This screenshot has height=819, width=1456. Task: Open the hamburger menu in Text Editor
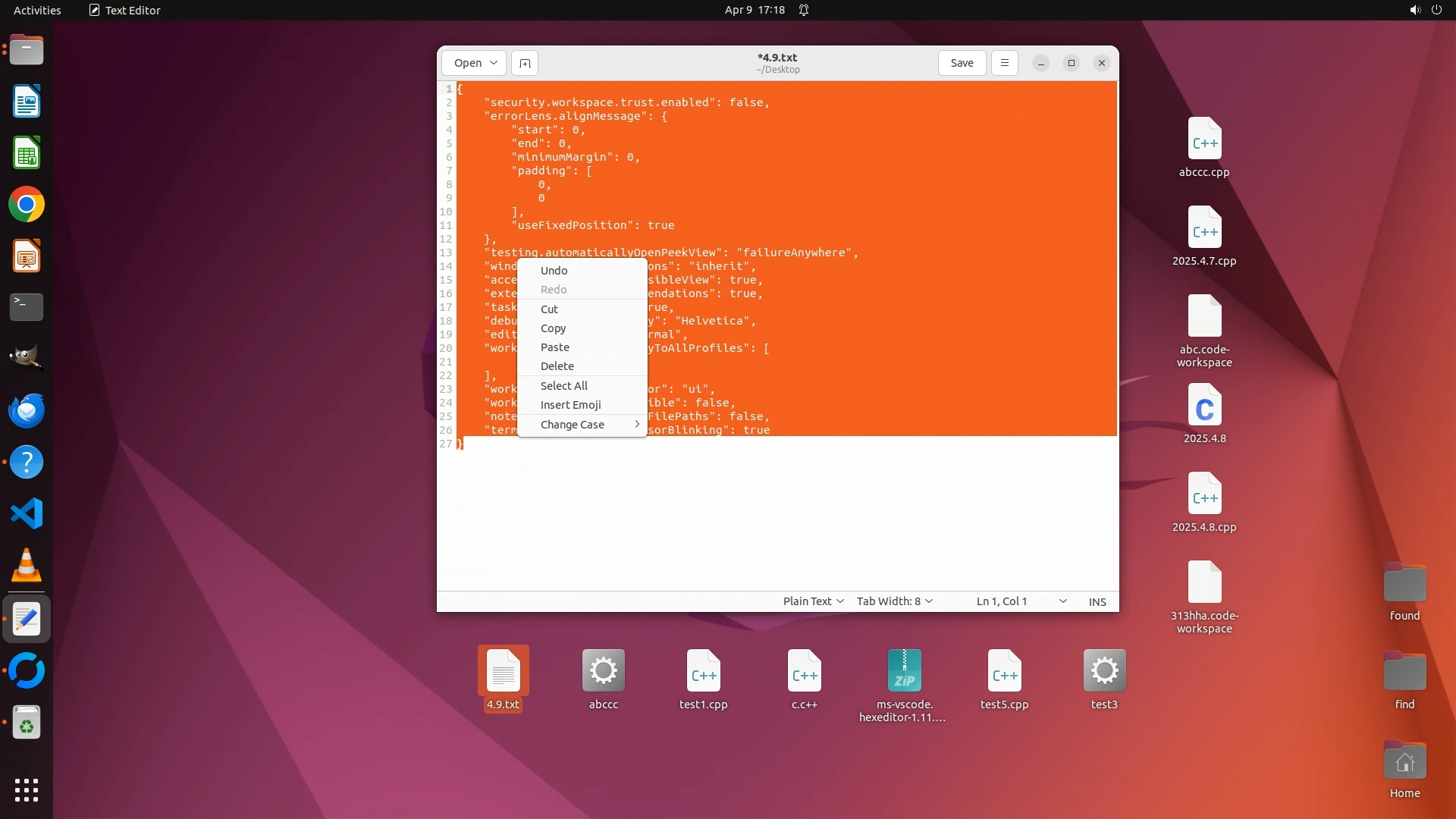coord(1005,63)
